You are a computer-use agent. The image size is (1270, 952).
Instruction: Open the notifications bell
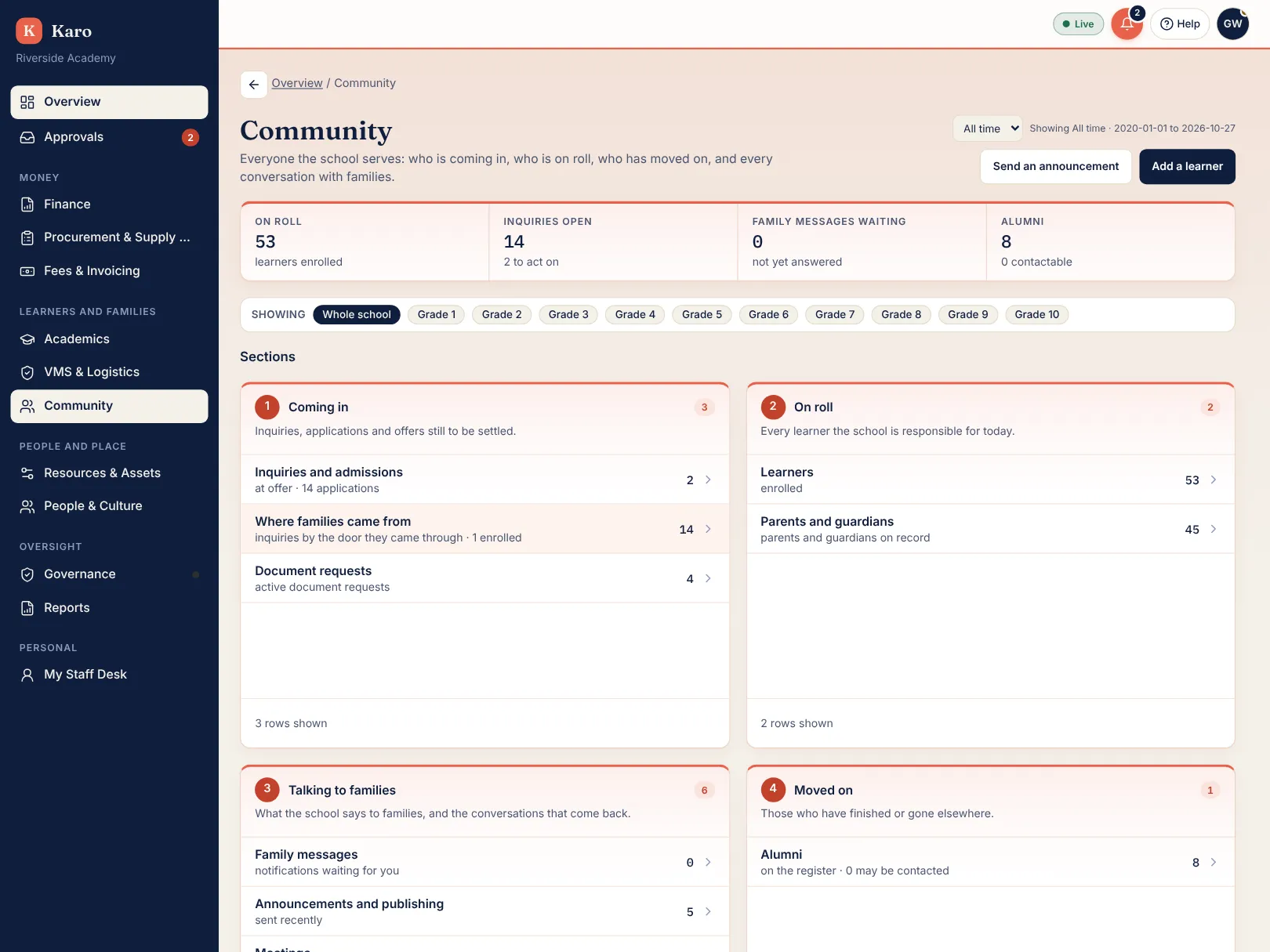pos(1127,24)
